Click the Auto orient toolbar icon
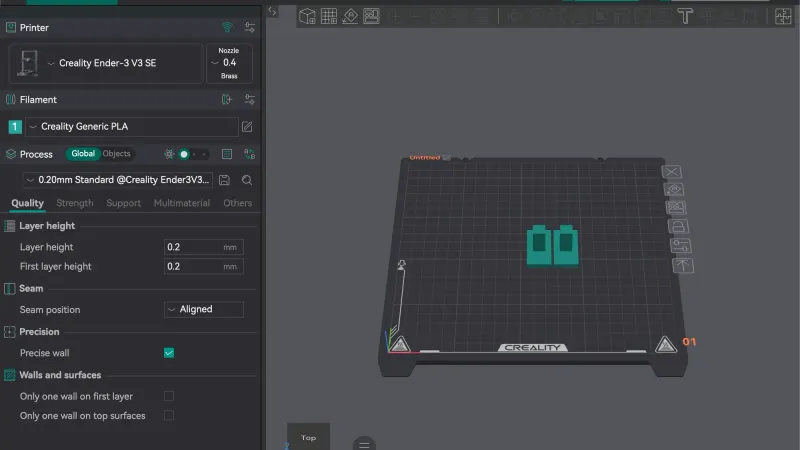The width and height of the screenshot is (800, 450). pyautogui.click(x=350, y=16)
